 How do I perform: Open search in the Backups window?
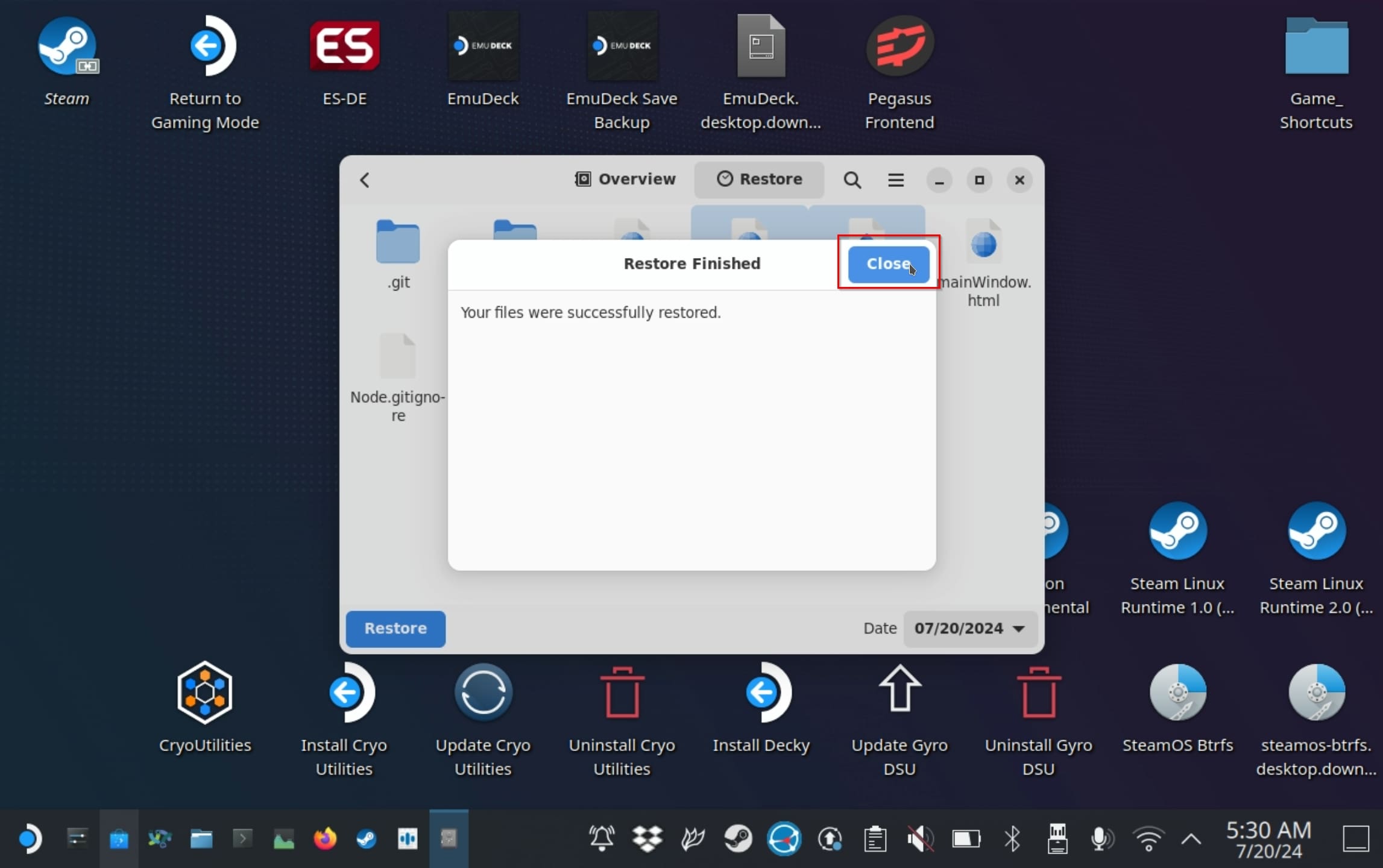(852, 180)
